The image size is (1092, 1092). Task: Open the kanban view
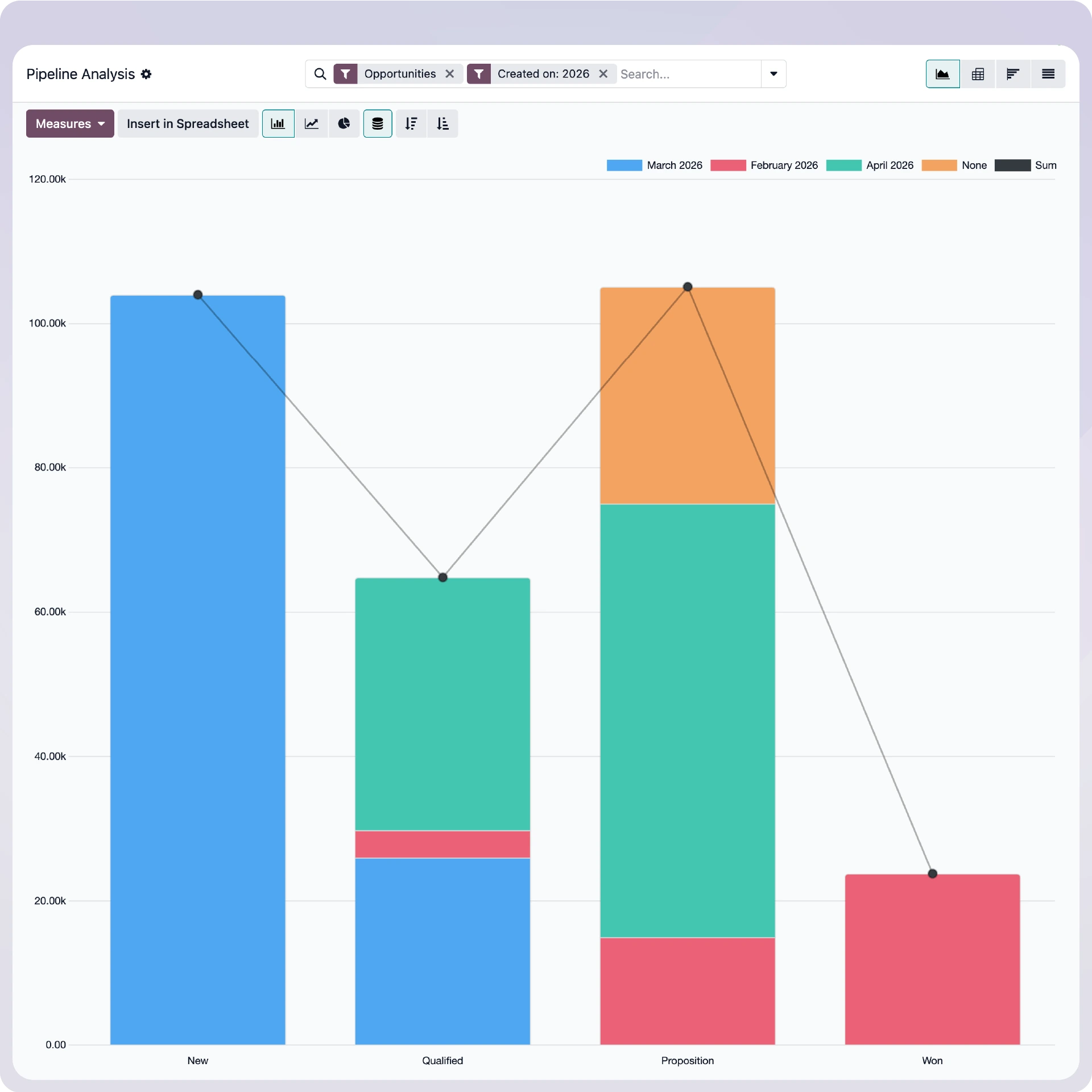click(1012, 74)
